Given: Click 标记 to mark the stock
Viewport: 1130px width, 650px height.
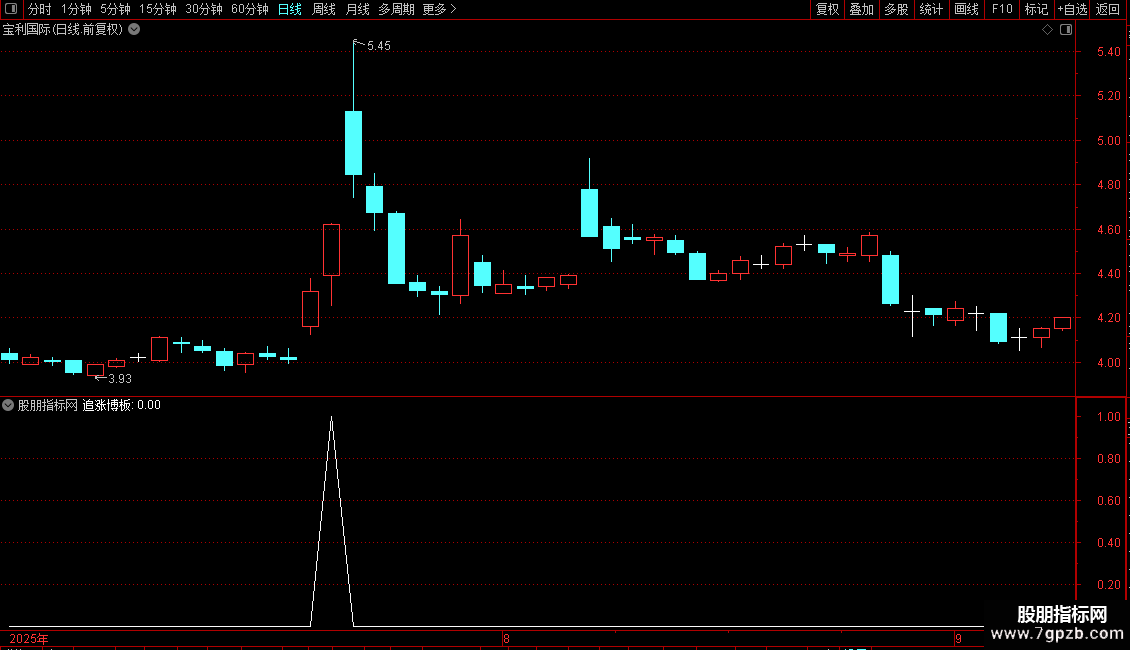Looking at the screenshot, I should point(1036,9).
